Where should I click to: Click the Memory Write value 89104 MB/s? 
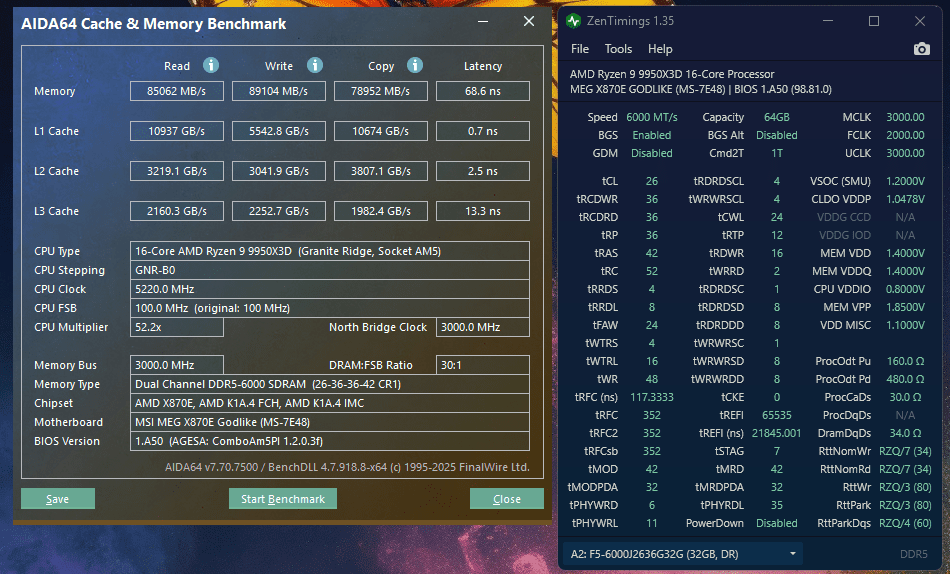click(x=279, y=91)
